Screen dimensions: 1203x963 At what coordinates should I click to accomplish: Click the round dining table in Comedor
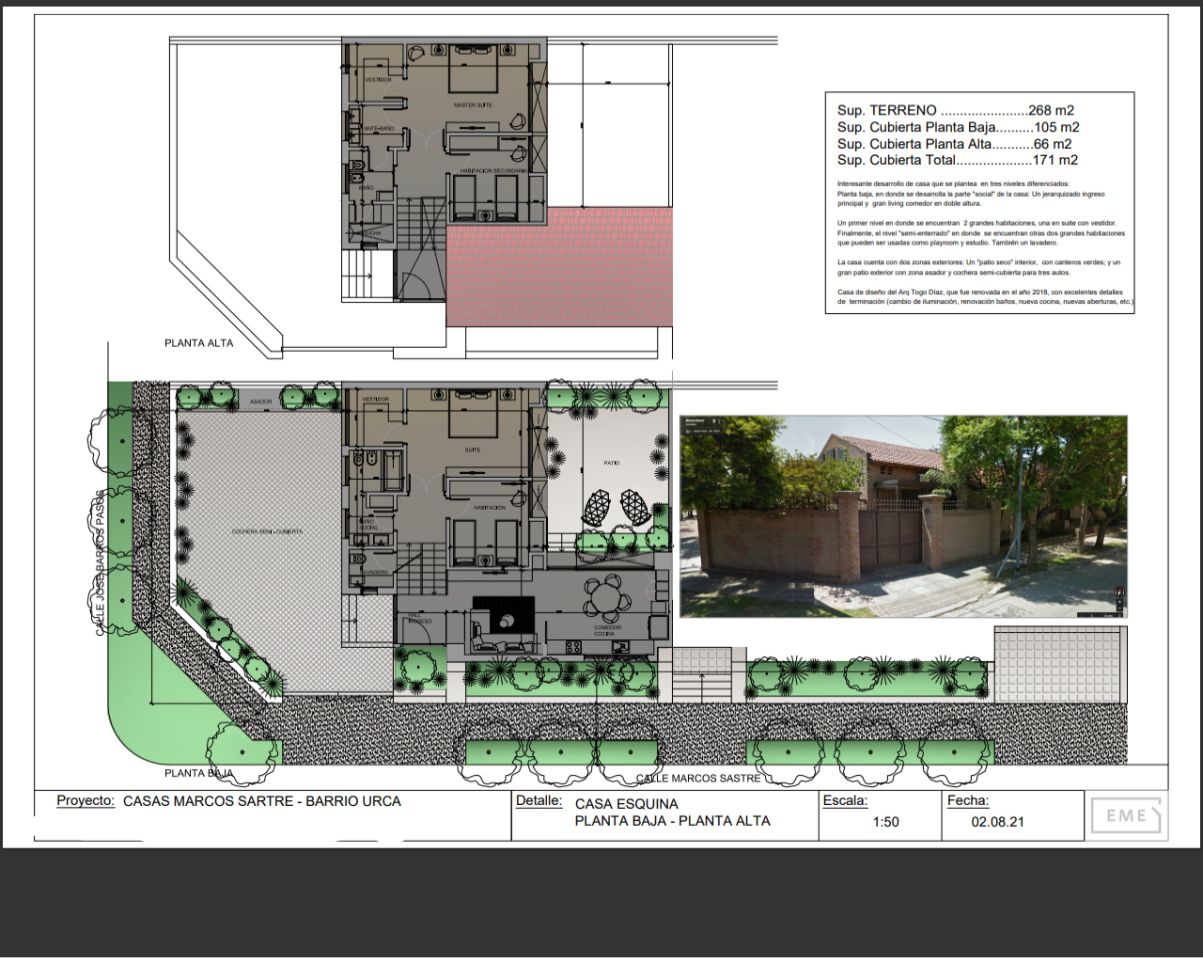pos(608,600)
